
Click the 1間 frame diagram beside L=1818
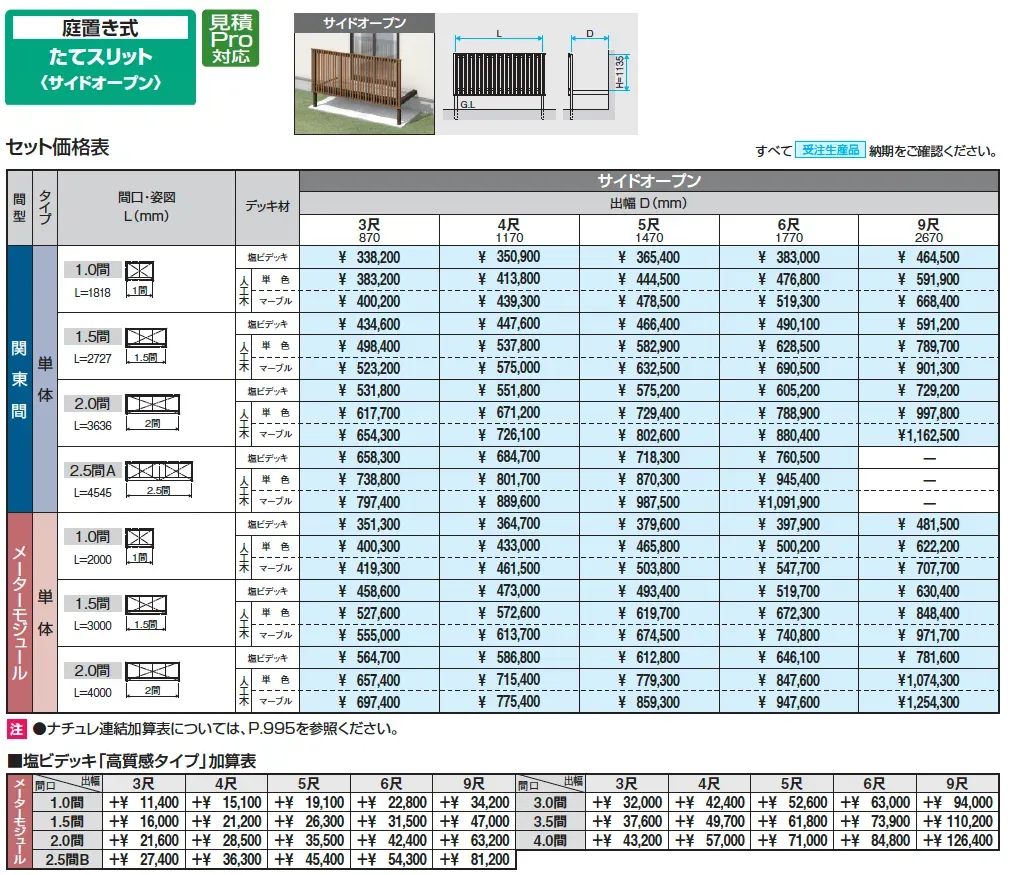(x=139, y=278)
